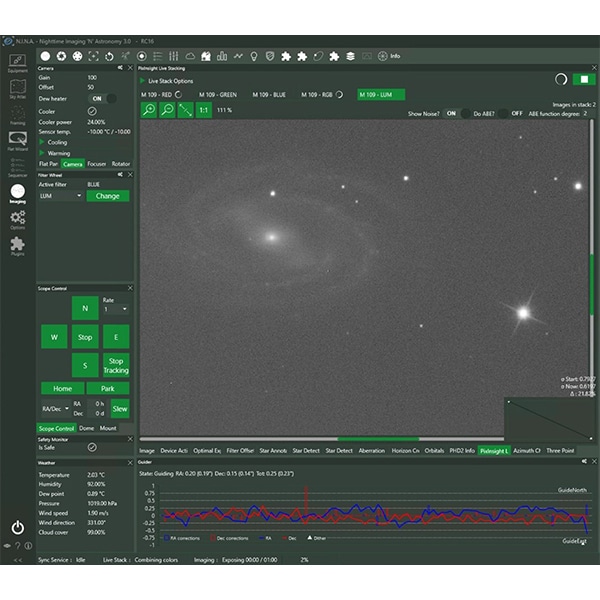Click the noise trend thumbnail graph
Viewport: 600px width, 600px height.
(x=549, y=420)
